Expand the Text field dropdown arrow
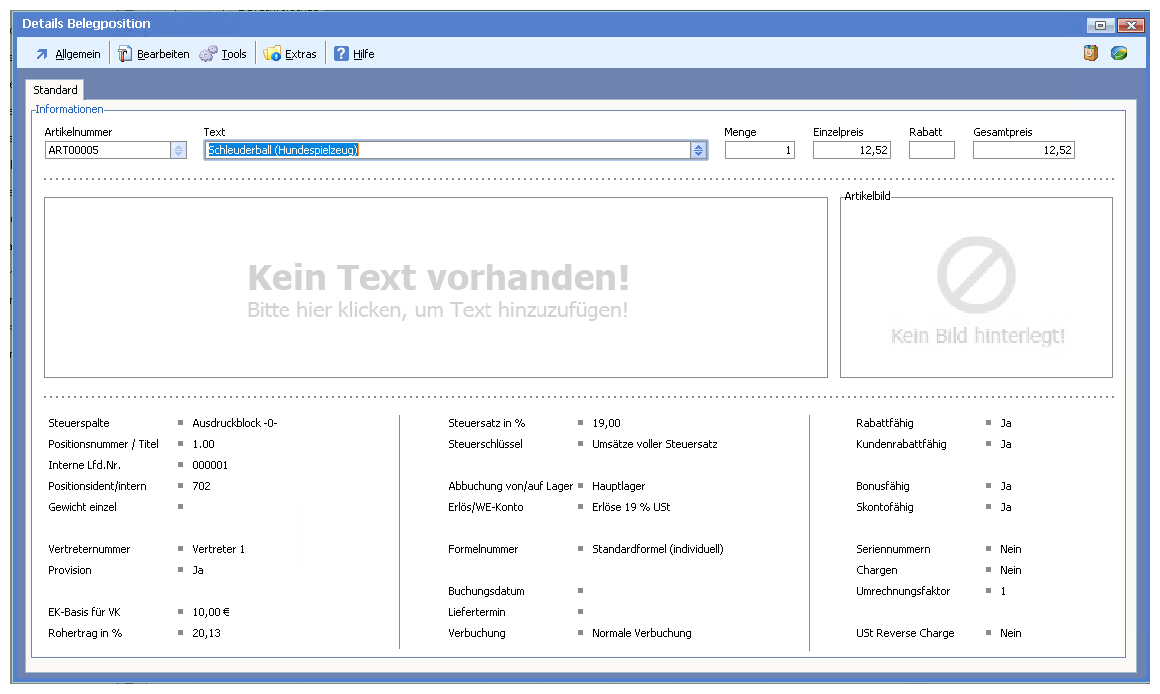This screenshot has height=694, width=1160. [x=699, y=150]
